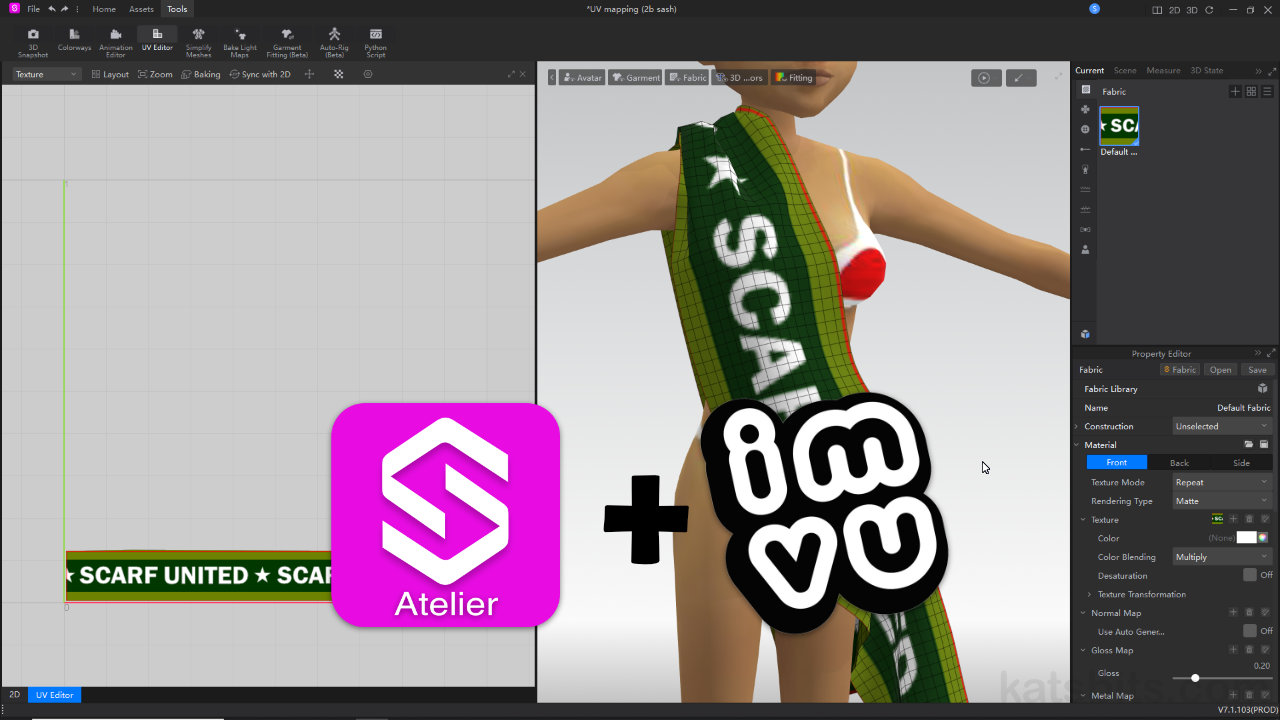Select the Back material tab
This screenshot has width=1280, height=720.
tap(1179, 463)
